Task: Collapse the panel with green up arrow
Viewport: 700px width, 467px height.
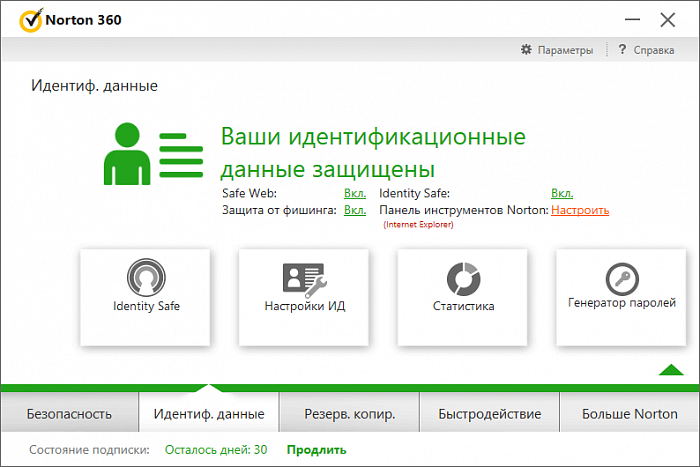Action: (x=671, y=370)
